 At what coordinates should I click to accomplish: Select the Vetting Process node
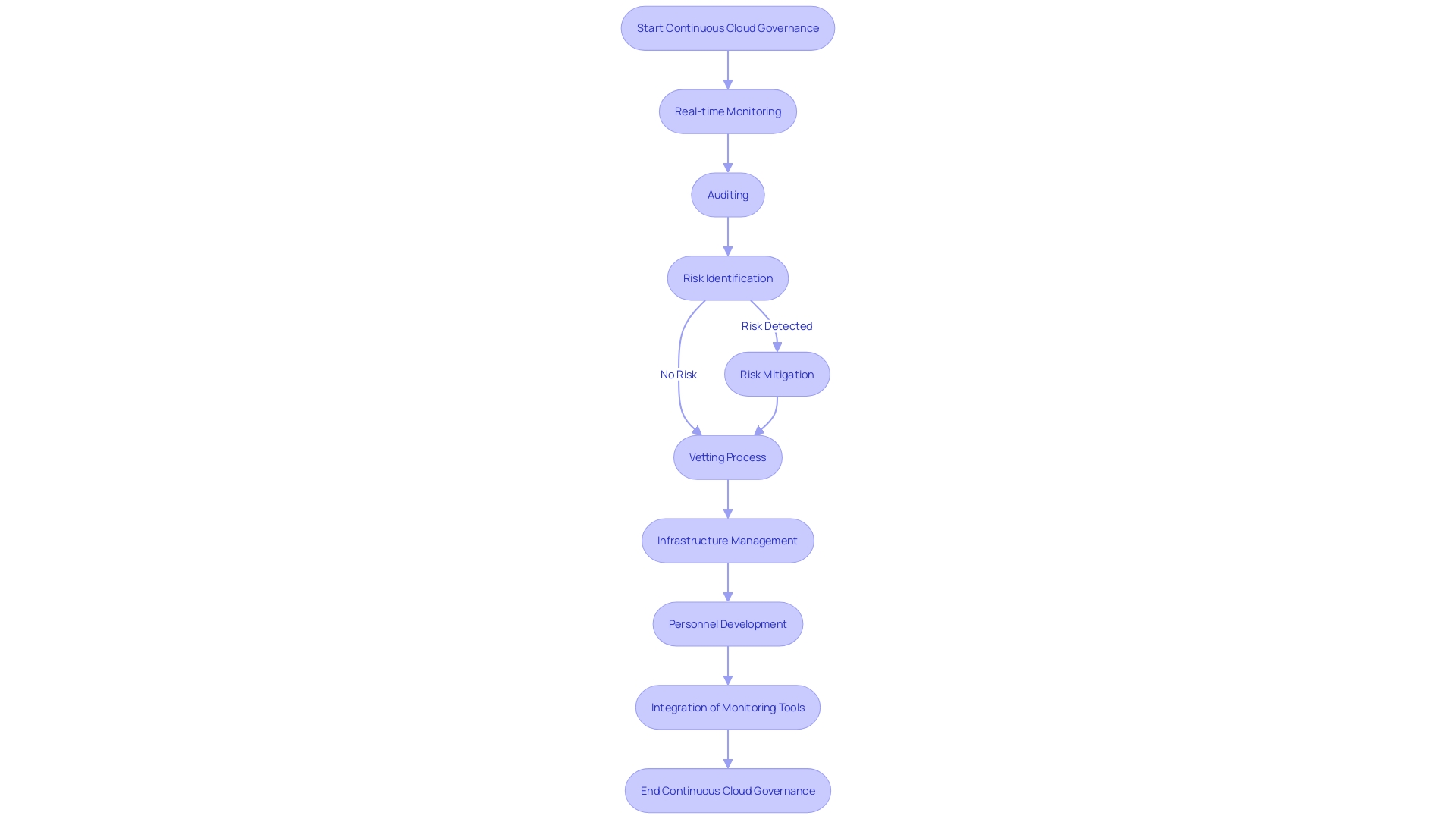tap(727, 457)
